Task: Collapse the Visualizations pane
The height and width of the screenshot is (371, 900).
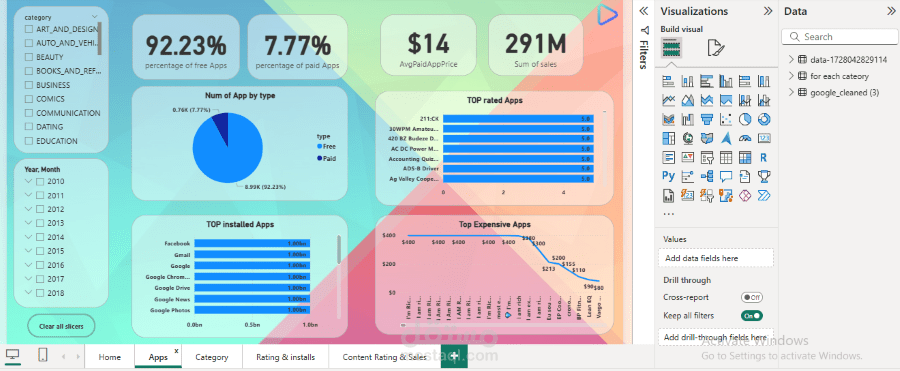Action: pos(767,11)
